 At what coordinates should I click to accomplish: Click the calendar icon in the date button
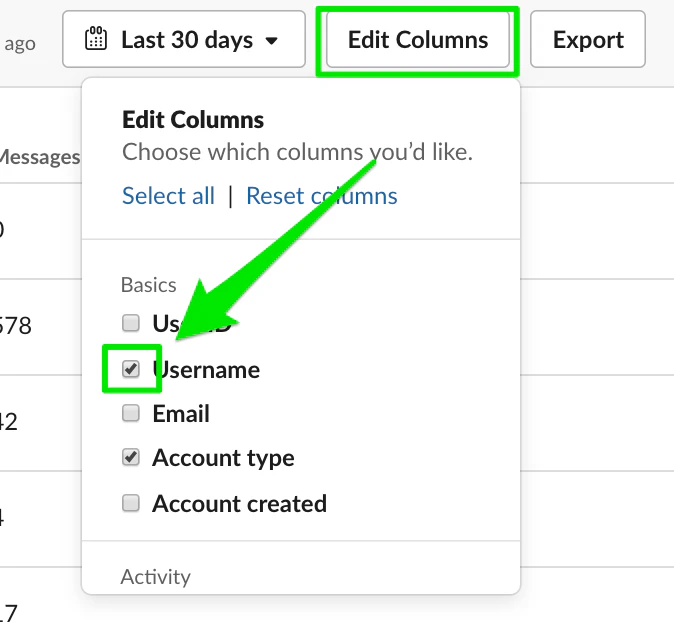click(x=96, y=40)
